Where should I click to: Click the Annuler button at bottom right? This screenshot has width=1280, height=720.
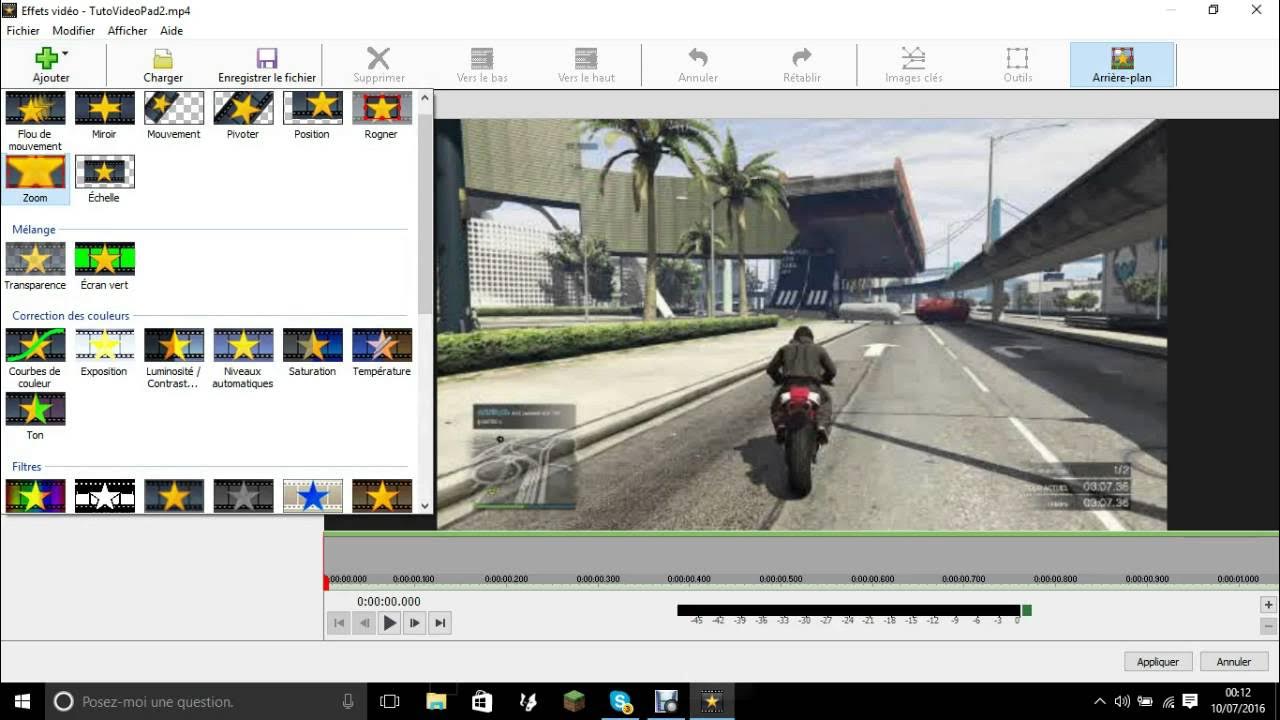1234,661
